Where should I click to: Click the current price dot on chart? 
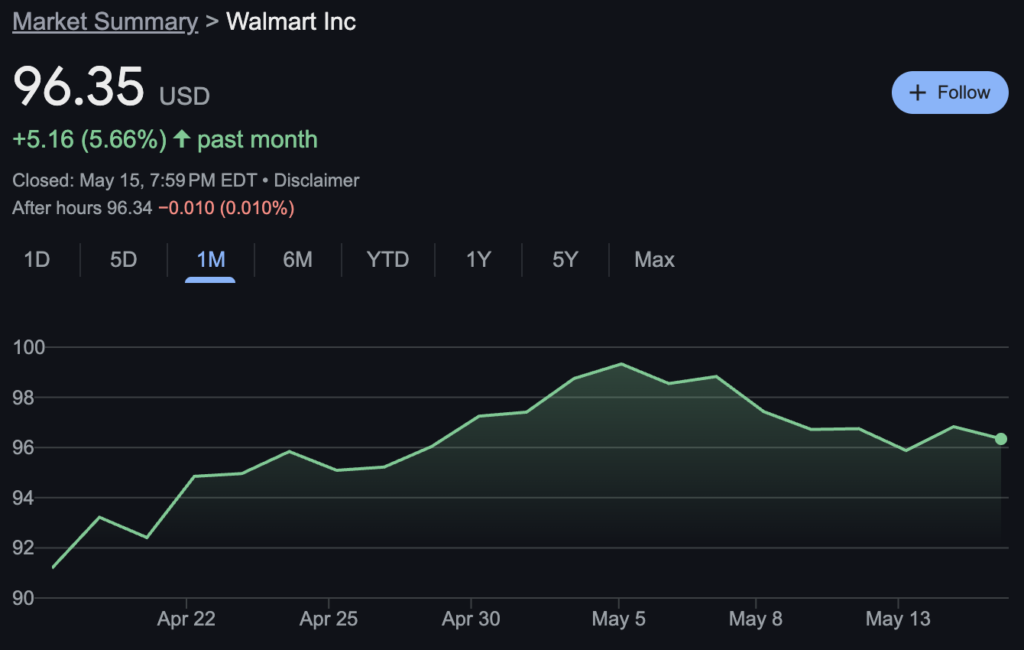(x=1000, y=439)
